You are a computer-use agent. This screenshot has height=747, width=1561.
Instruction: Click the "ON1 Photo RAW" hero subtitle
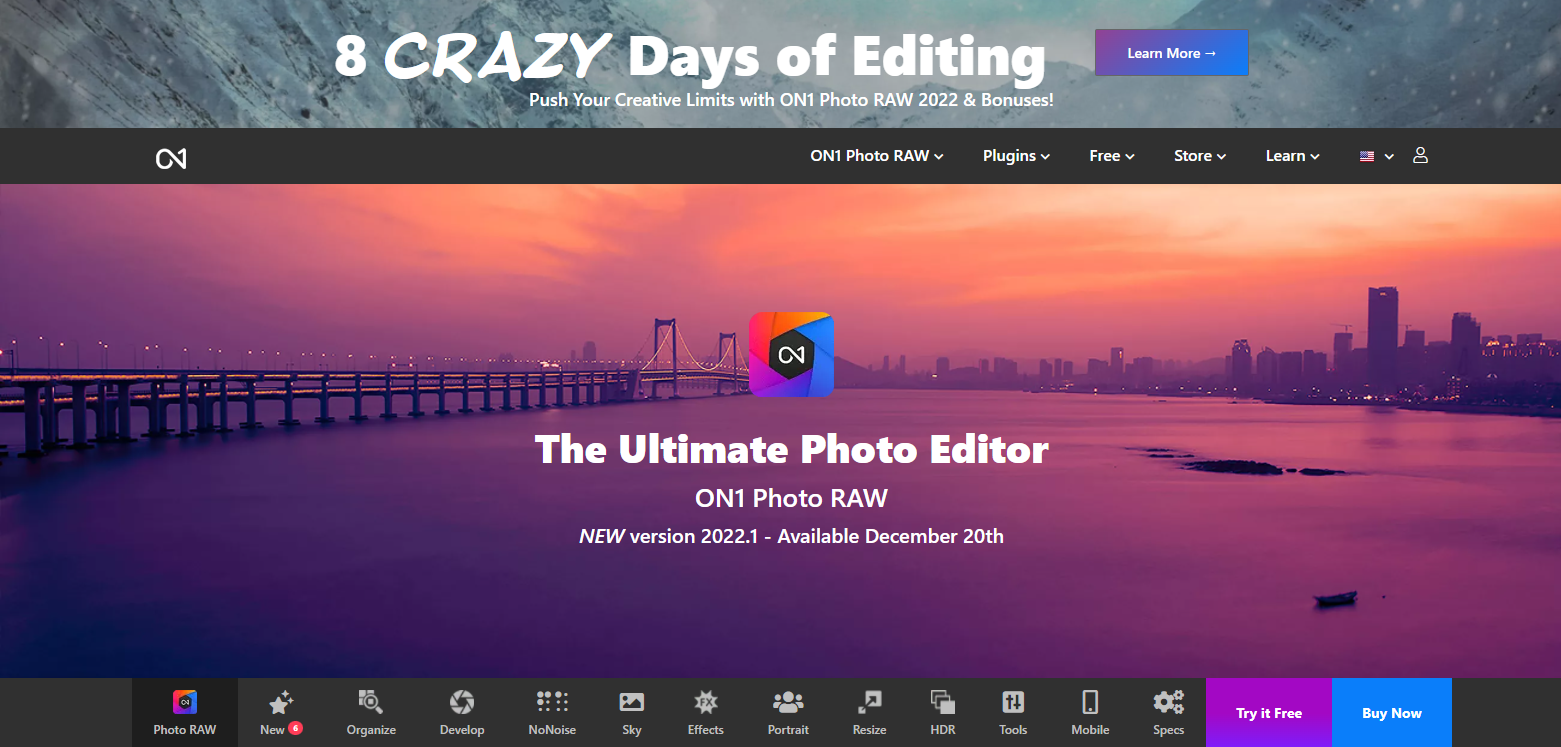(x=791, y=498)
